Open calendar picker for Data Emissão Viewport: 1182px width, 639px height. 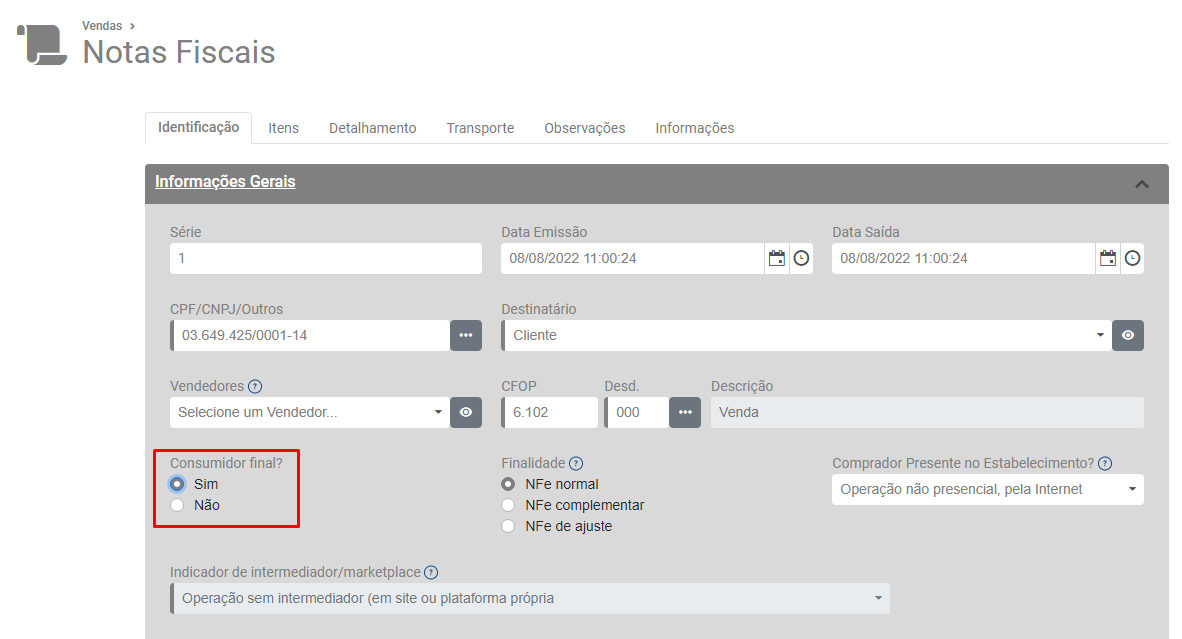pyautogui.click(x=776, y=258)
